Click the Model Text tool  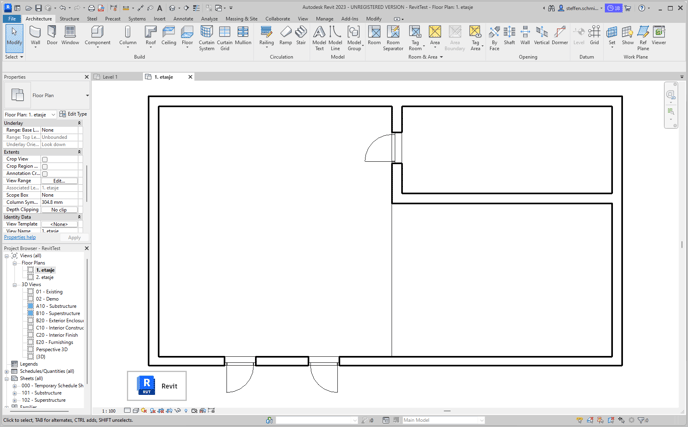(319, 38)
